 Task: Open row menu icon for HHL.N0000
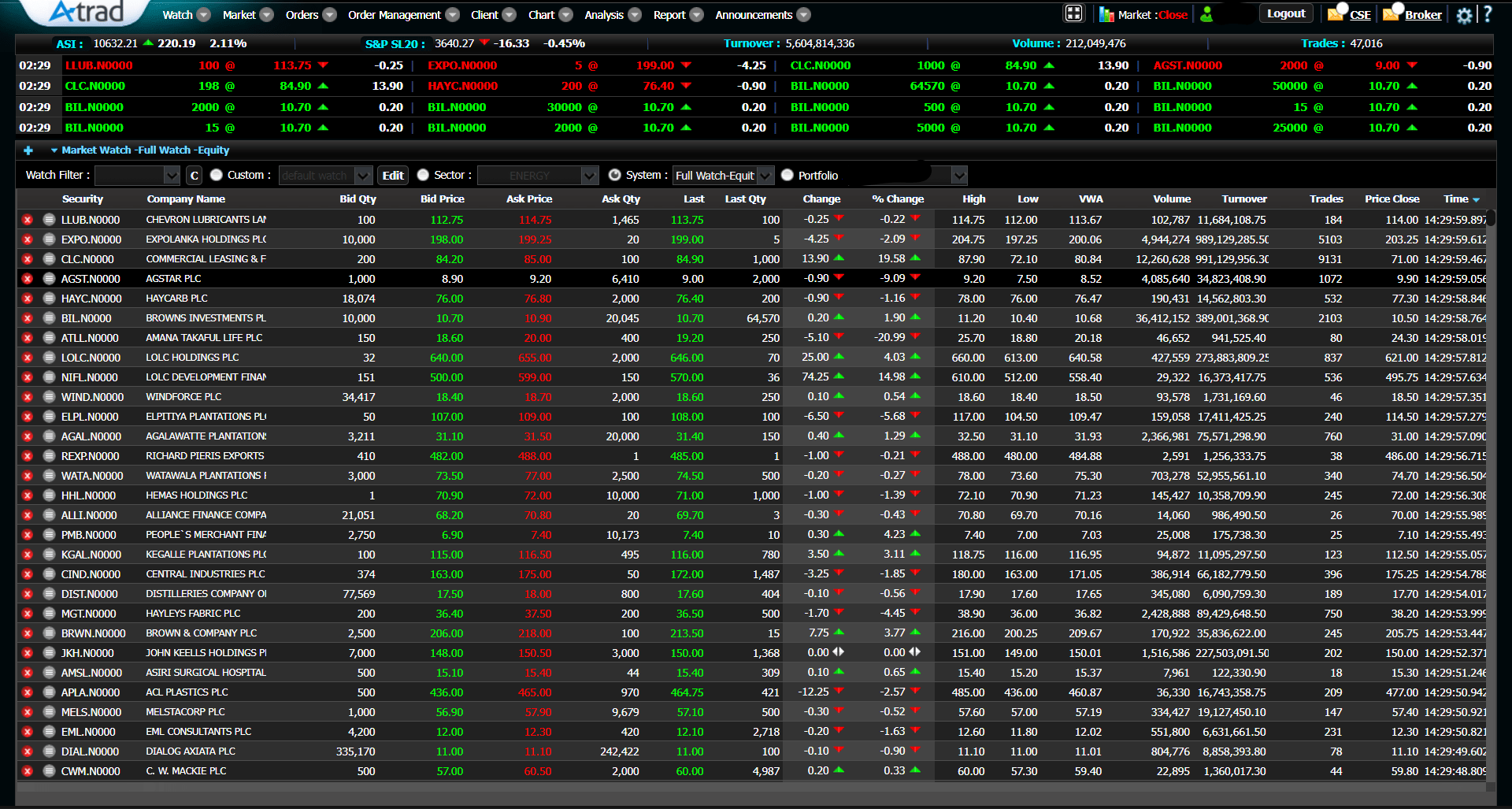point(49,495)
